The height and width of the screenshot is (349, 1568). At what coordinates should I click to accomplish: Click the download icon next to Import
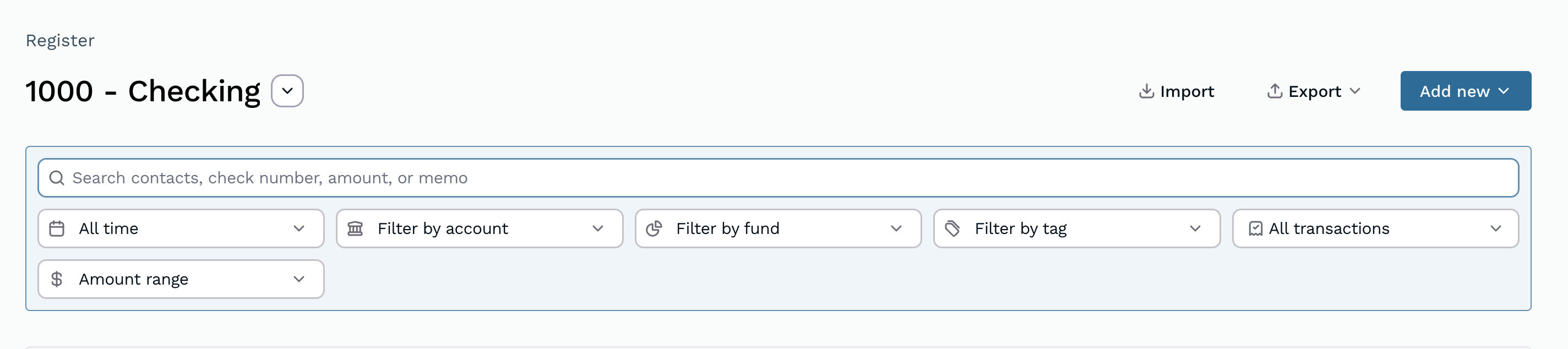point(1147,91)
